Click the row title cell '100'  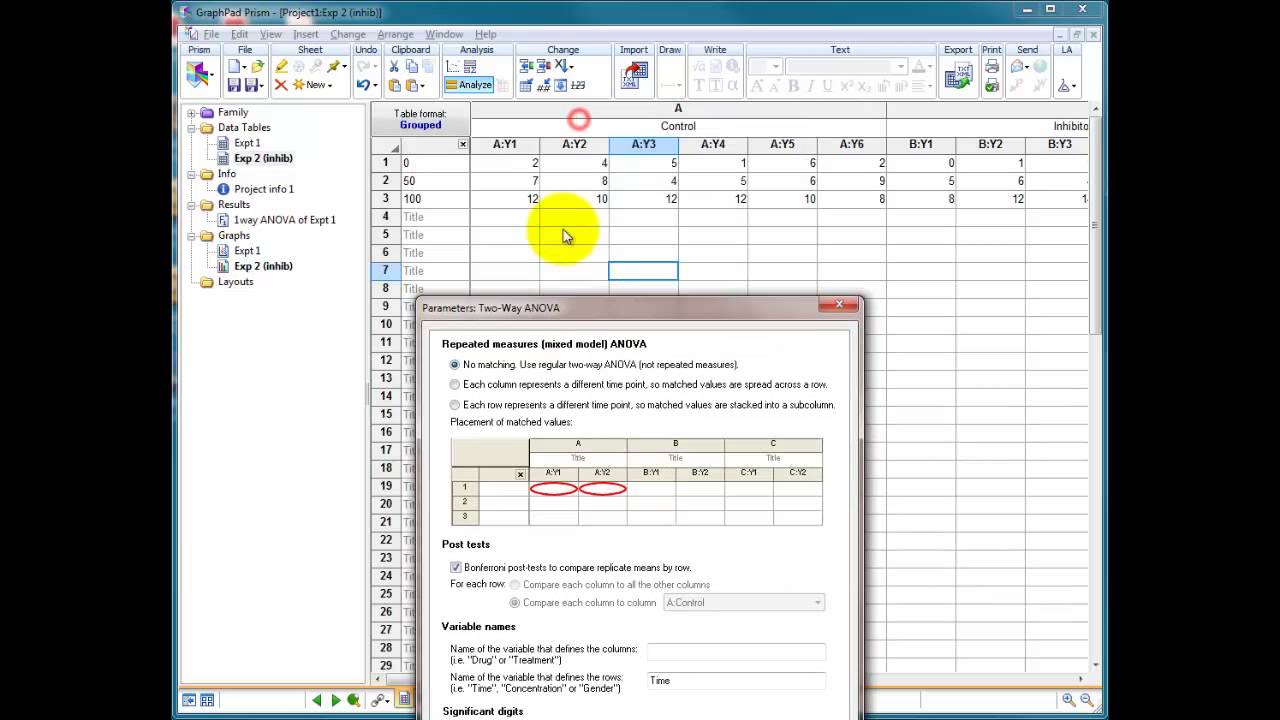[x=435, y=199]
